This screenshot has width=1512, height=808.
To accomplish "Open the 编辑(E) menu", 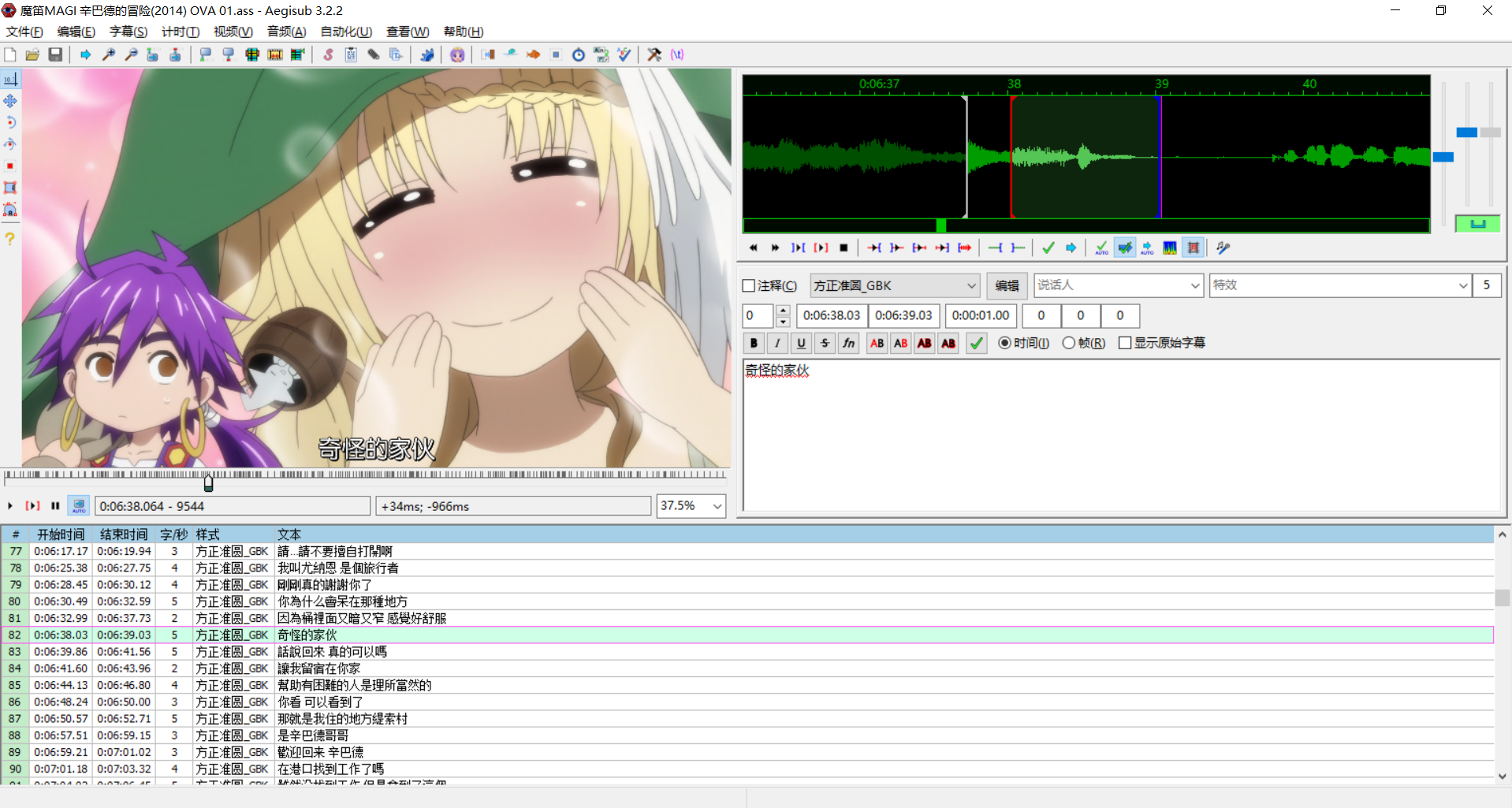I will coord(76,32).
